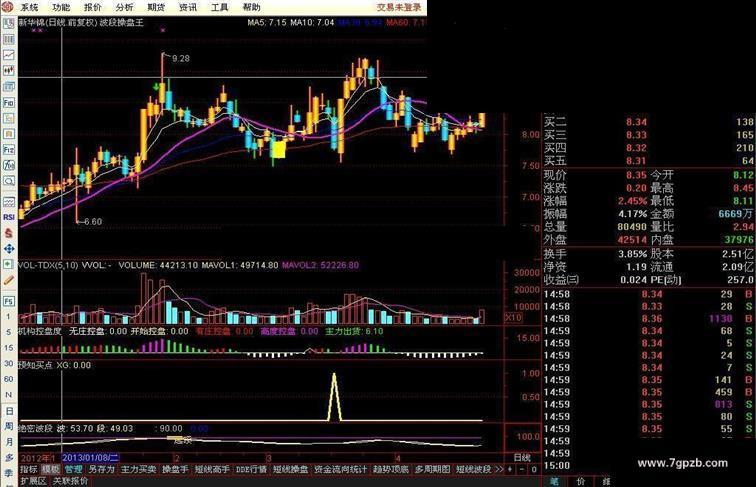Click the 6.60 low price marker

(93, 222)
